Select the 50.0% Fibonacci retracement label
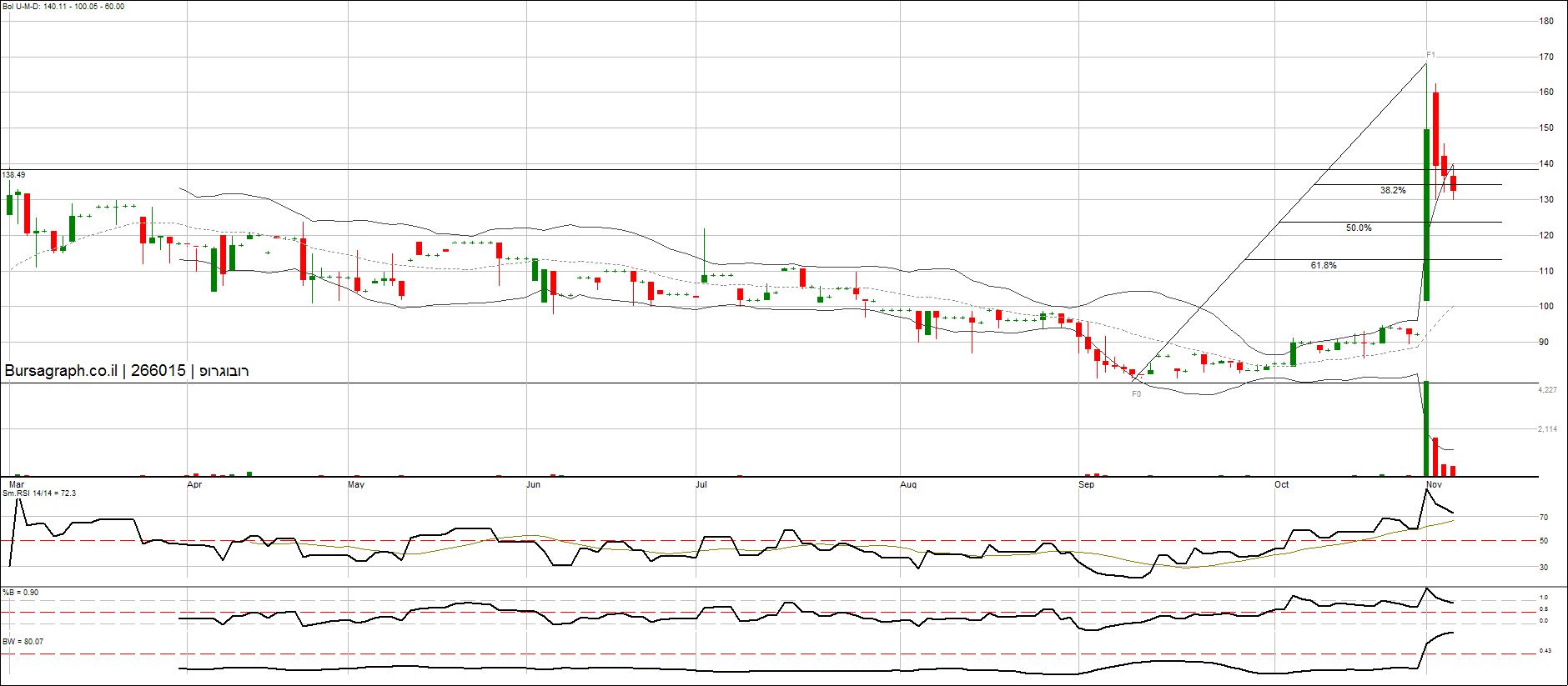Screen dimensions: 1568x686 tap(1358, 228)
